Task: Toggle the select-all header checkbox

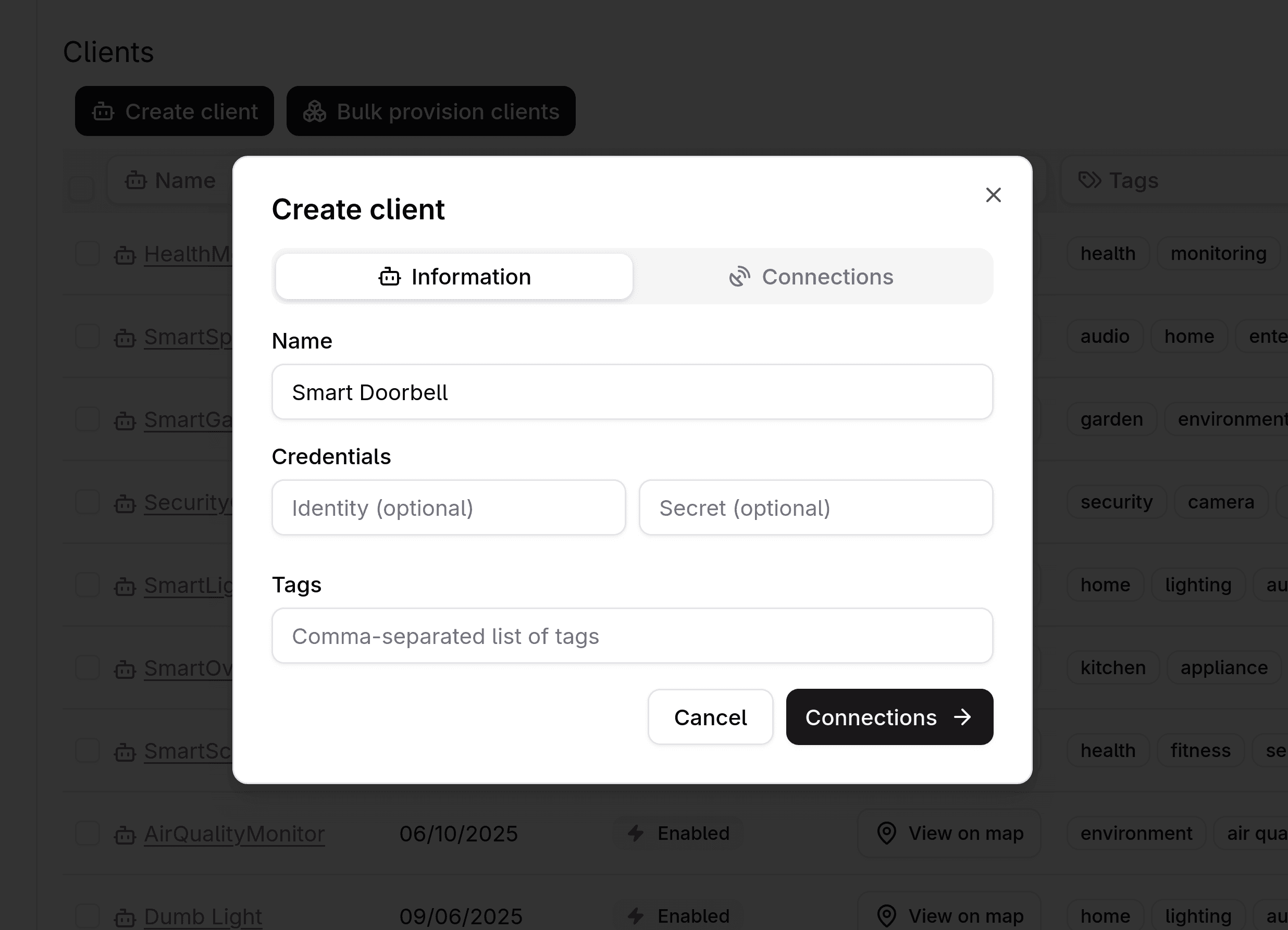Action: coord(81,189)
